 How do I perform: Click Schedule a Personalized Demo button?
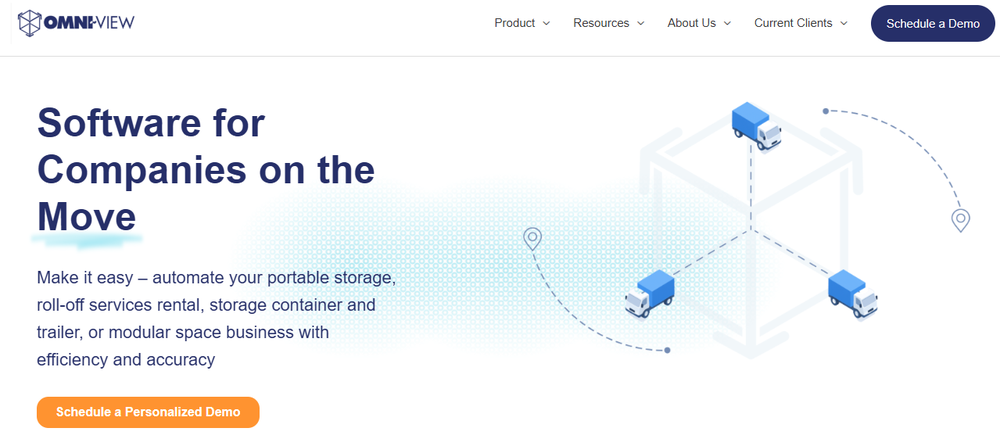(148, 412)
